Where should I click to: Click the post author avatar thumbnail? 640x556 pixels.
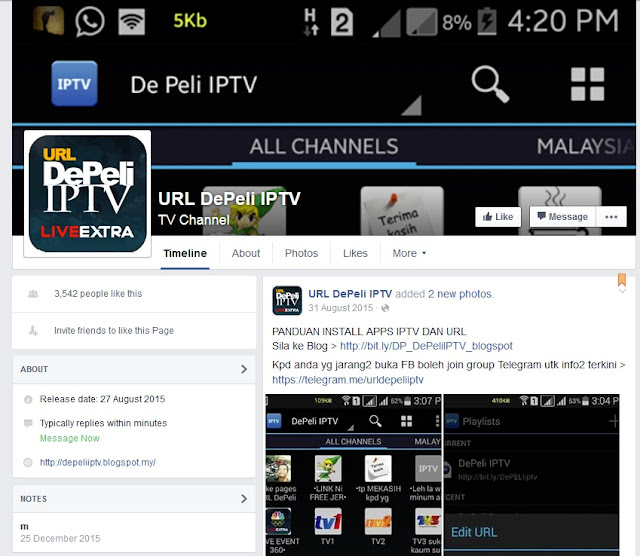pos(287,301)
